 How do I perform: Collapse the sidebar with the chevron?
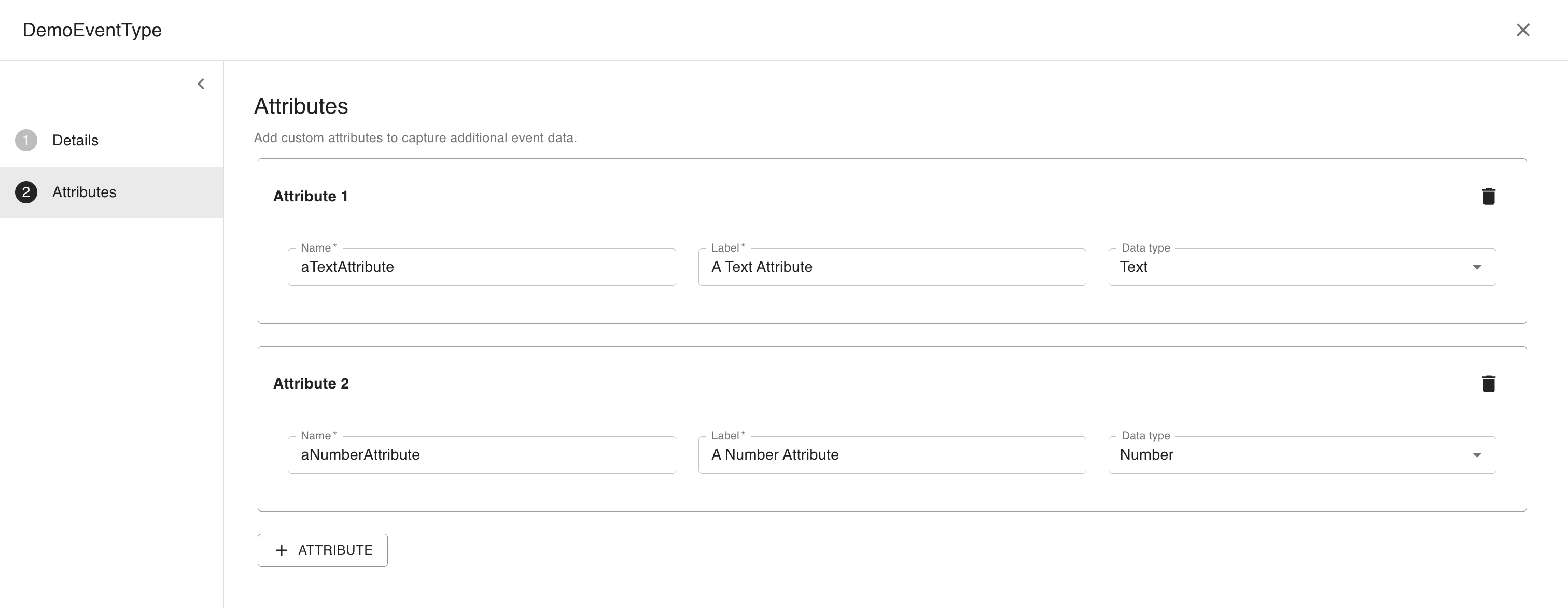tap(201, 84)
